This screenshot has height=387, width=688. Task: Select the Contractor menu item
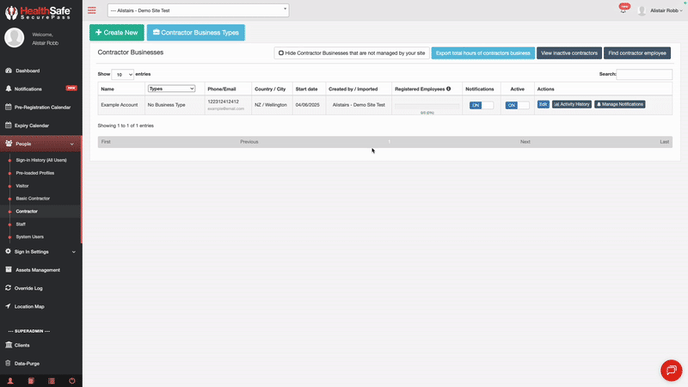[27, 211]
